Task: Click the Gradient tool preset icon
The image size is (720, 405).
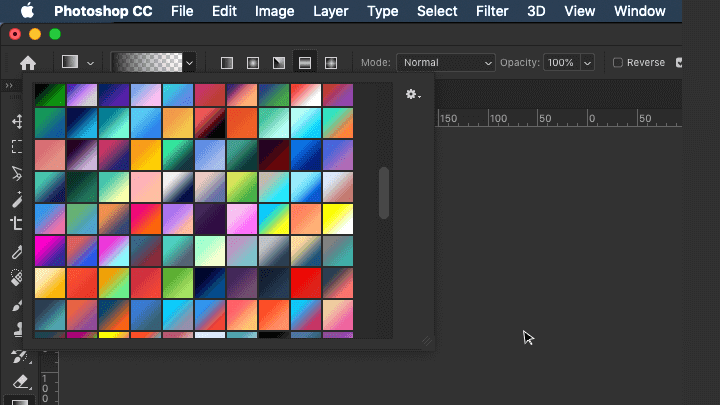Action: coord(70,62)
